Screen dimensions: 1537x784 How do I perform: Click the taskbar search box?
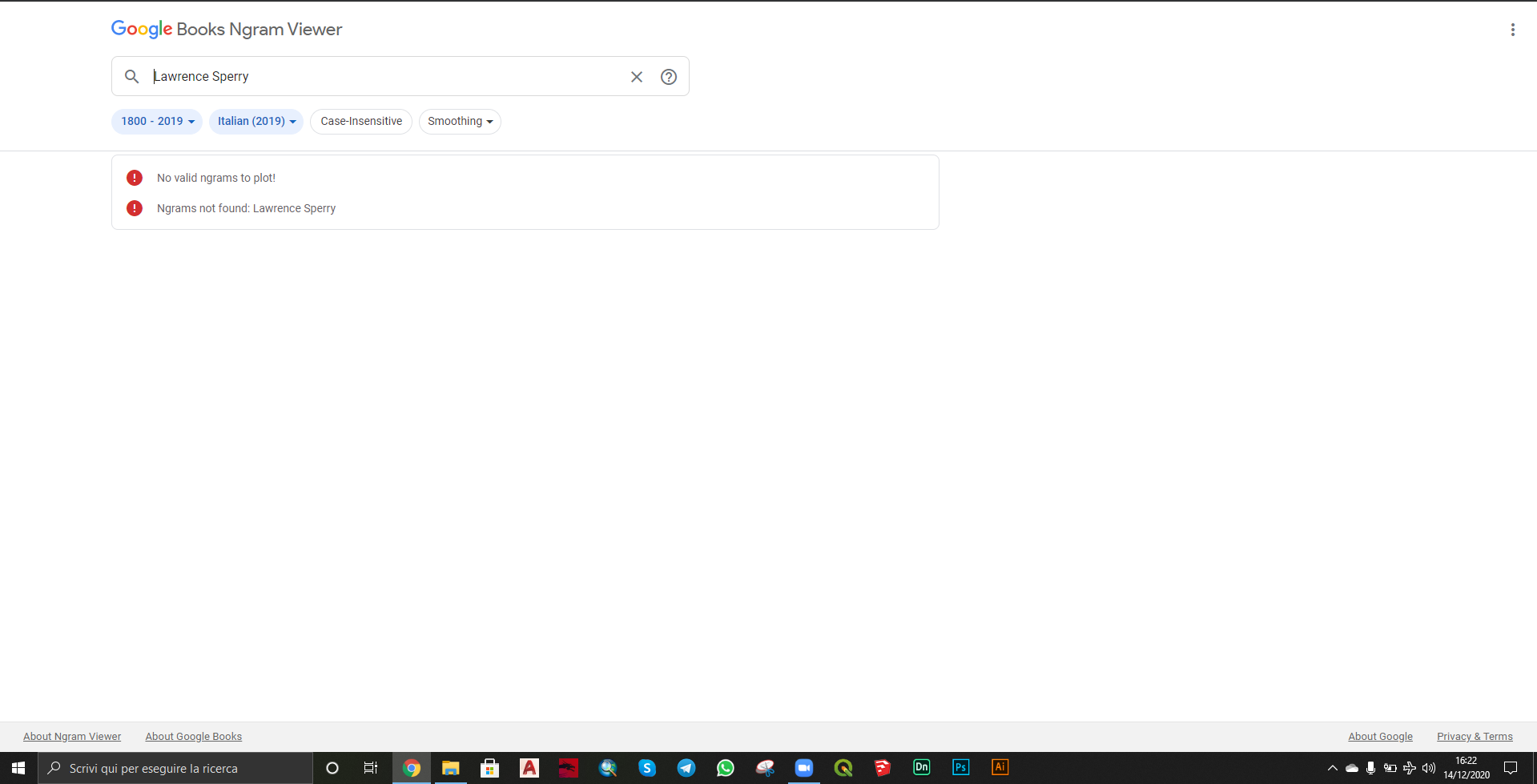pyautogui.click(x=175, y=768)
